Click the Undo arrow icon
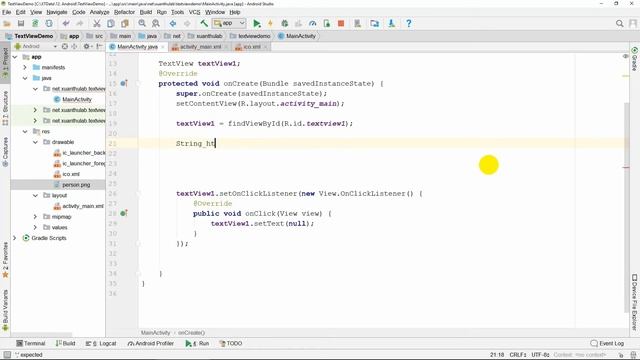Image resolution: width=640 pixels, height=360 pixels. (x=66, y=24)
